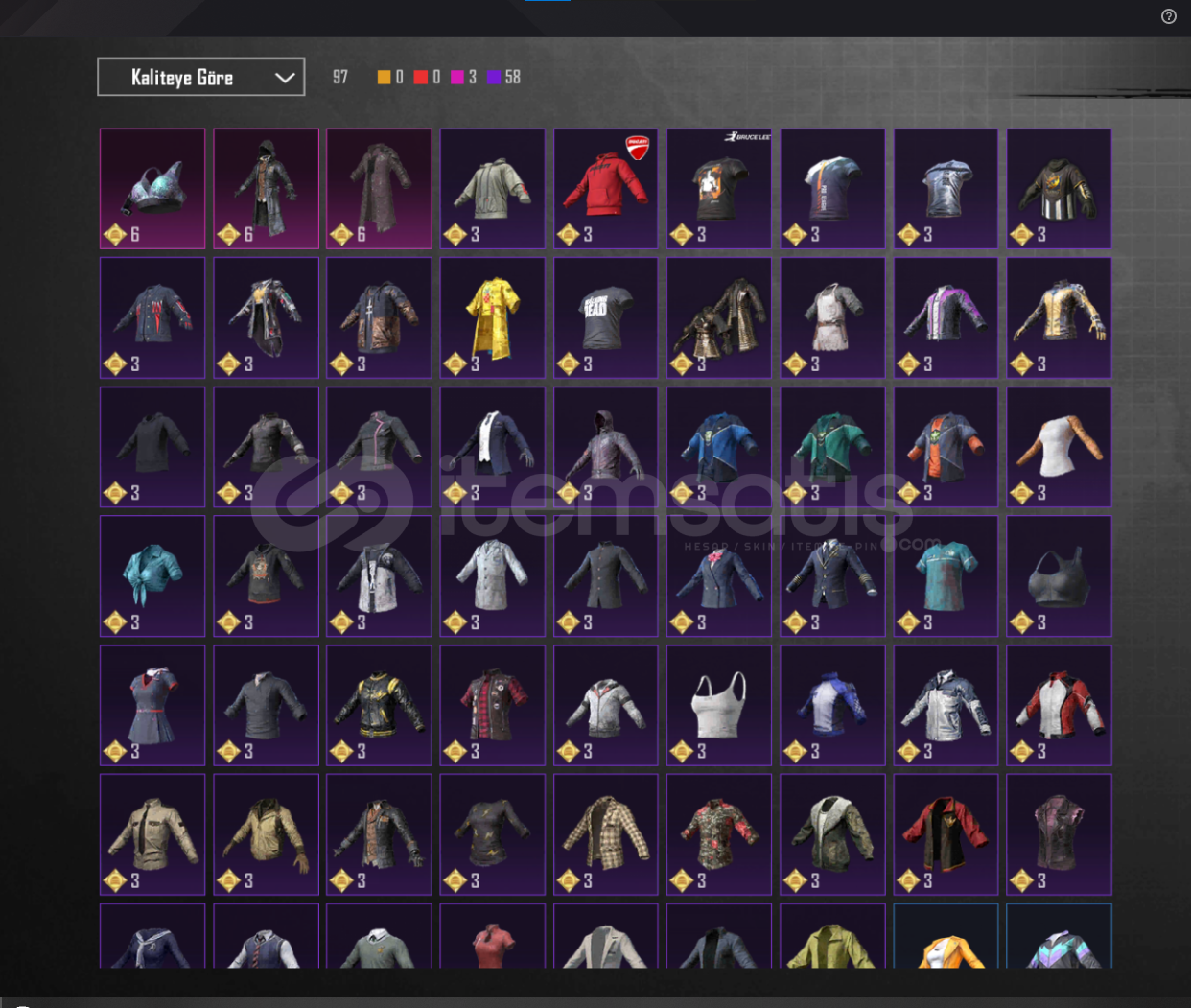Select the white top with orange sleeves

coord(1059,447)
